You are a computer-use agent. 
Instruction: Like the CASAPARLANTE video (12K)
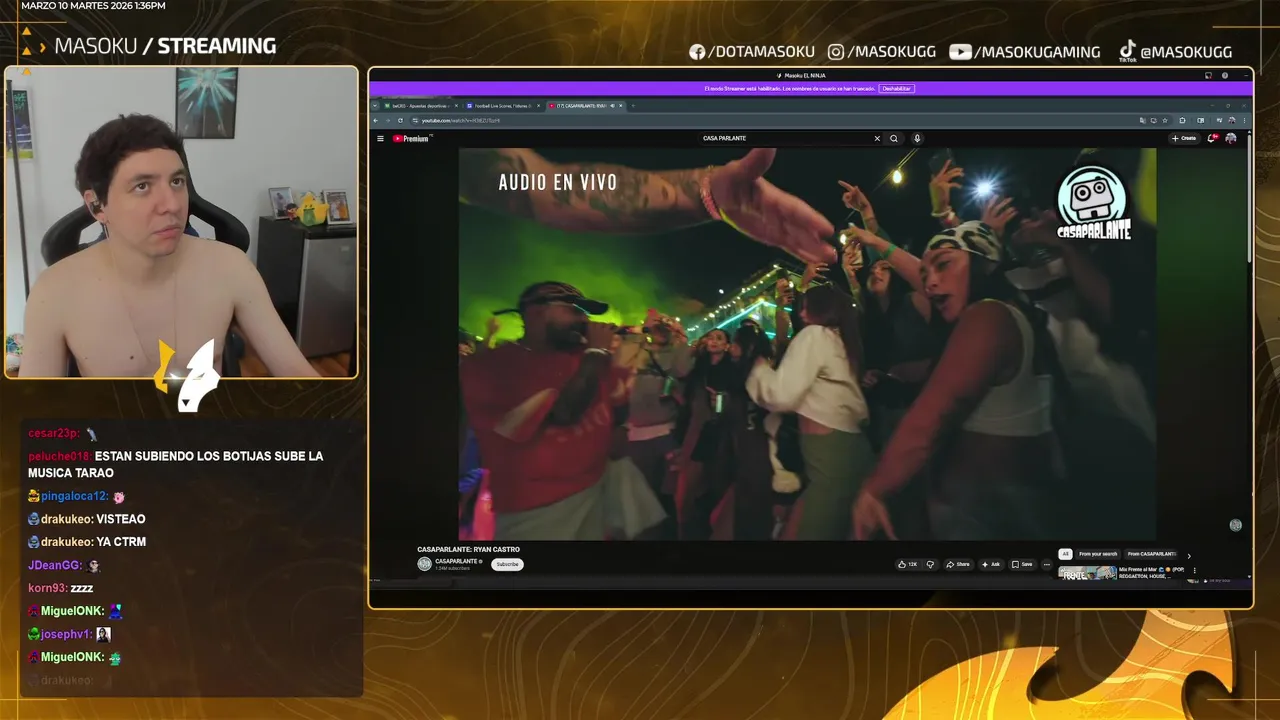908,564
